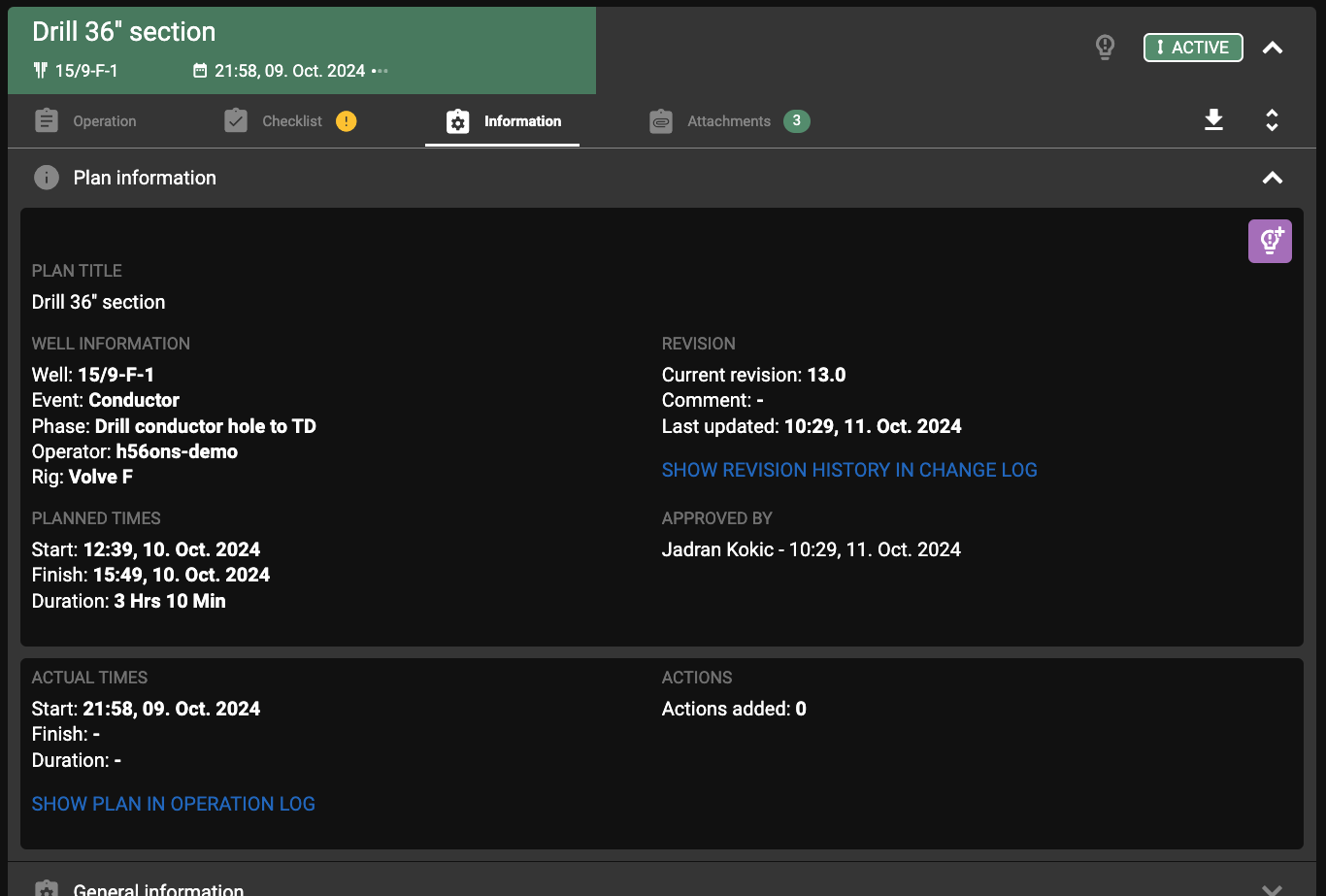Select the purple add-lesson lightbulb icon

1270,241
